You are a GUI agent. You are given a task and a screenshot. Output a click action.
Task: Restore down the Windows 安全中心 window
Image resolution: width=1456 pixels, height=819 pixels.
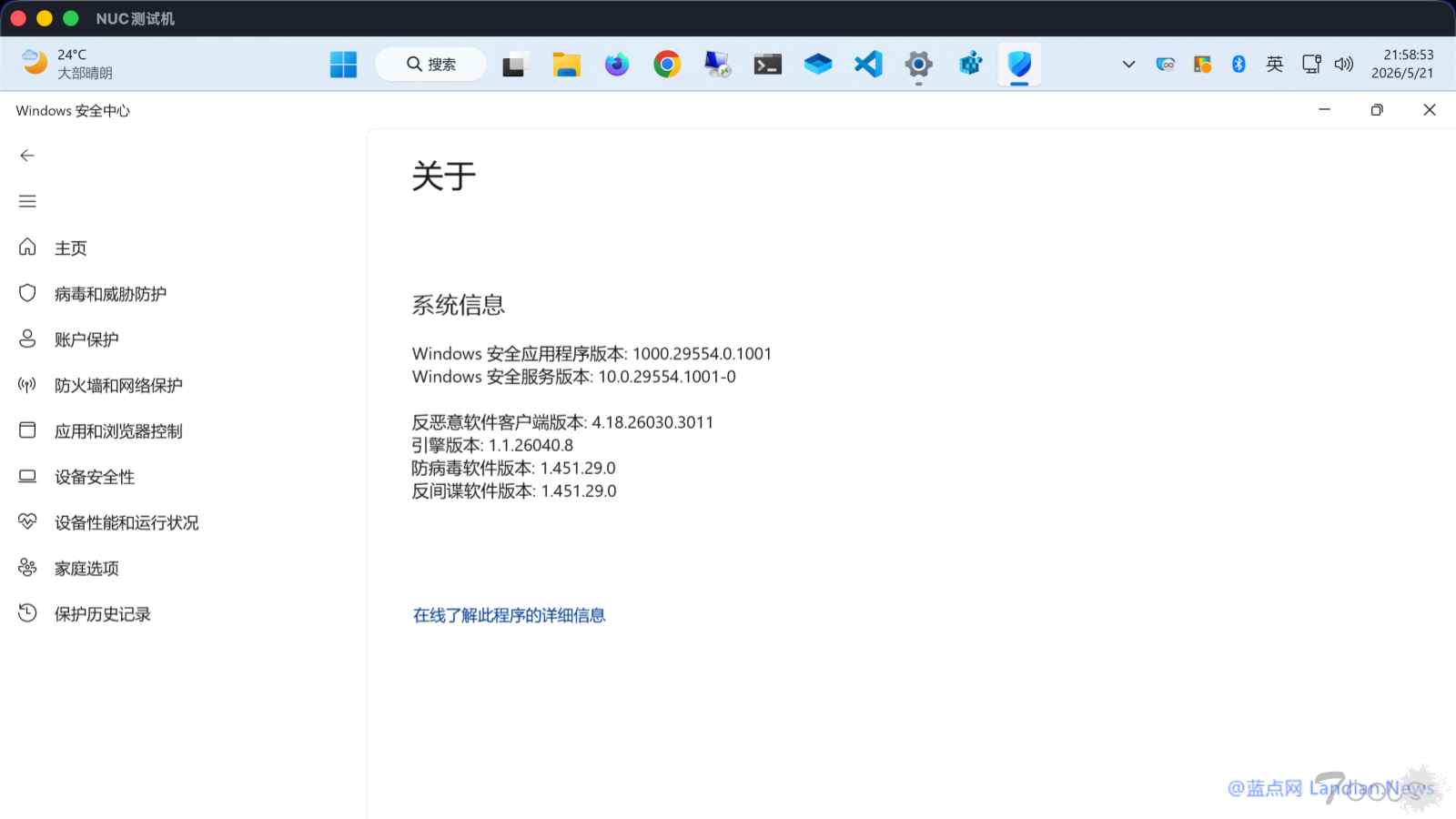pyautogui.click(x=1377, y=110)
